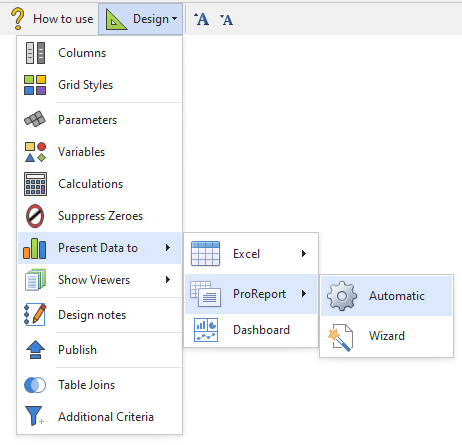
Task: Click the Suppress Zeroes icon
Action: tap(35, 216)
